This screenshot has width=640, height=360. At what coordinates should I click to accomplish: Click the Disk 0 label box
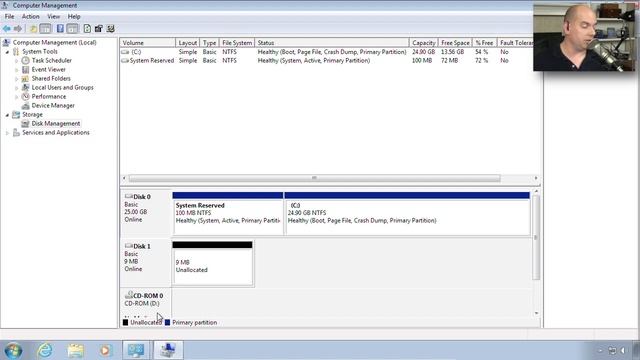click(146, 212)
